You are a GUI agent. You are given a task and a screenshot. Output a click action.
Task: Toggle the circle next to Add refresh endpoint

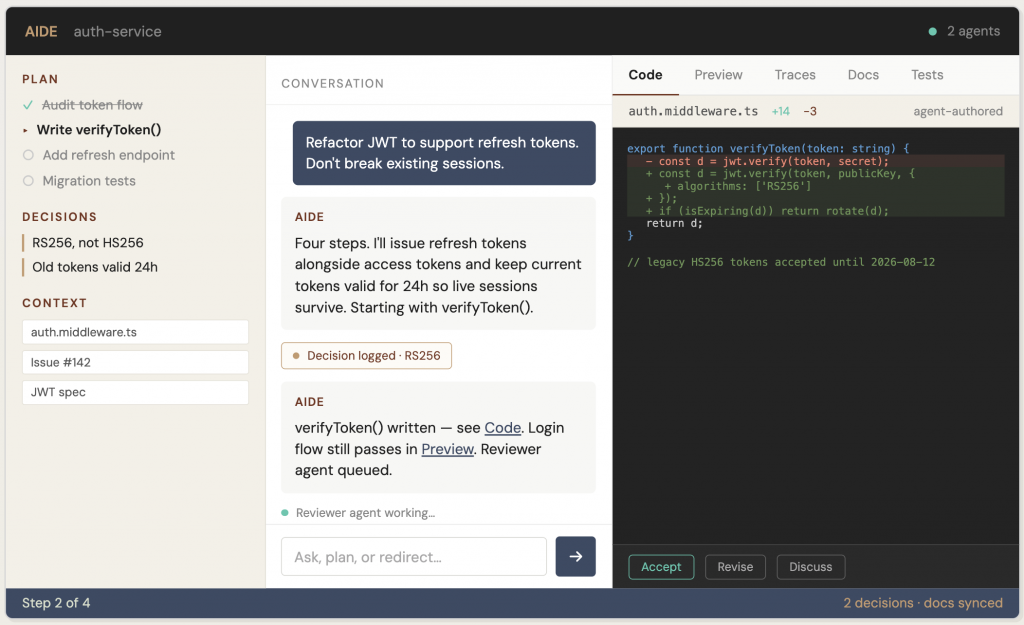click(x=28, y=155)
